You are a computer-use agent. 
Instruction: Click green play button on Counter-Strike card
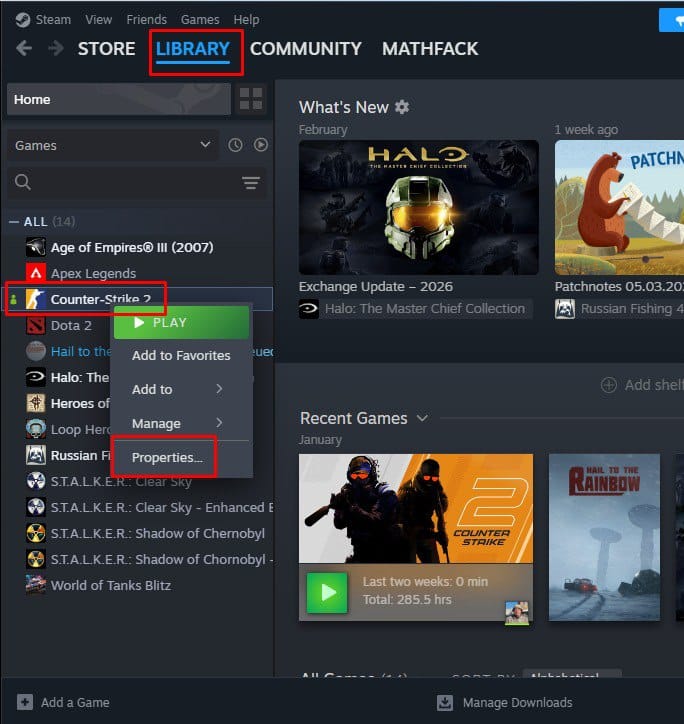(327, 592)
